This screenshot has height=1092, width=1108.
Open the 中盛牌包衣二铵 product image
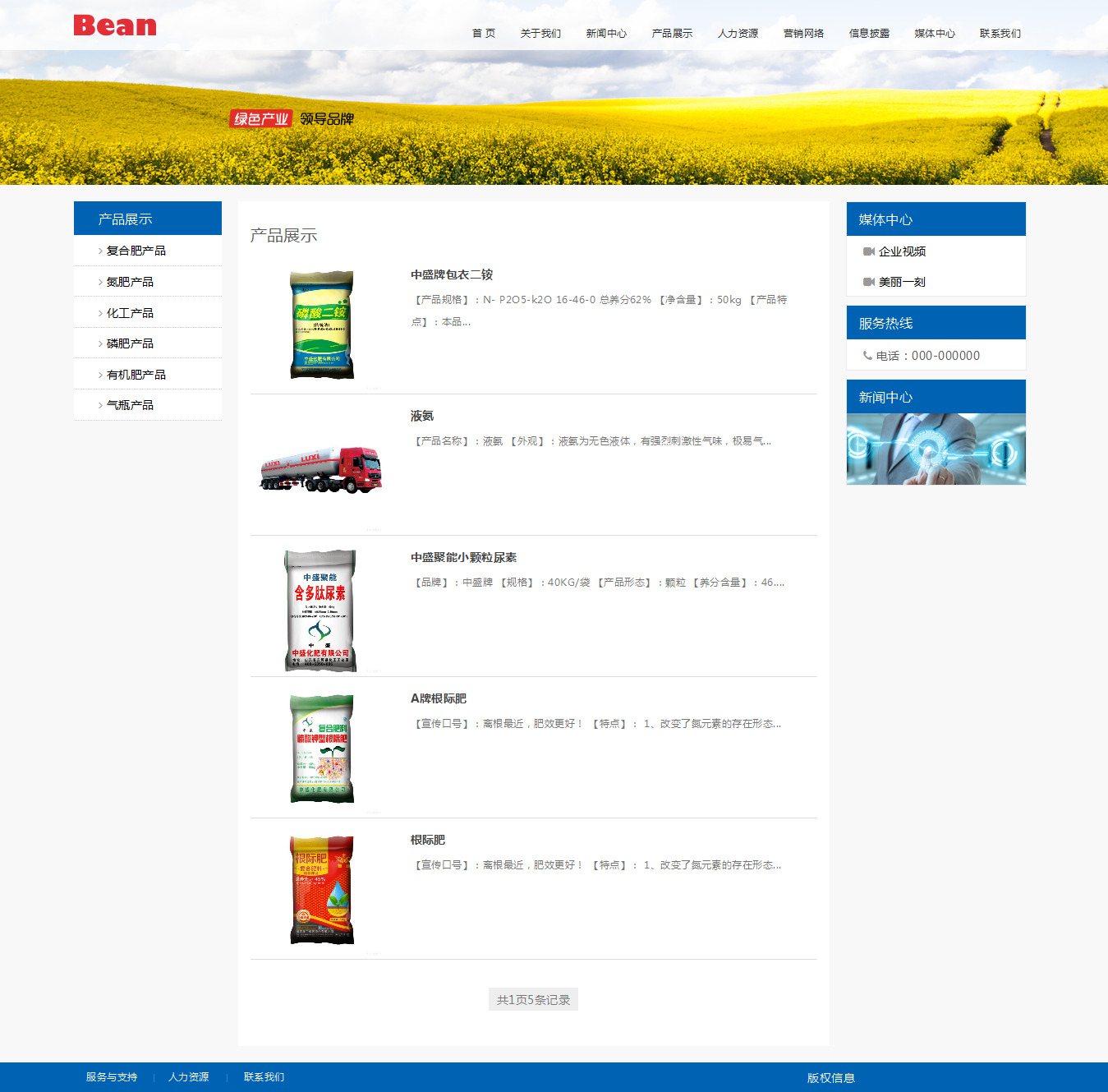tap(322, 325)
